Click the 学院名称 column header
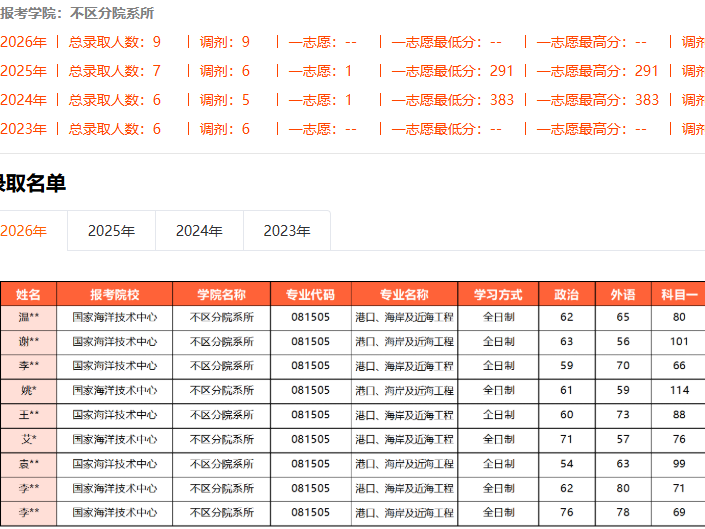Screen dimensions: 705x529 point(222,294)
